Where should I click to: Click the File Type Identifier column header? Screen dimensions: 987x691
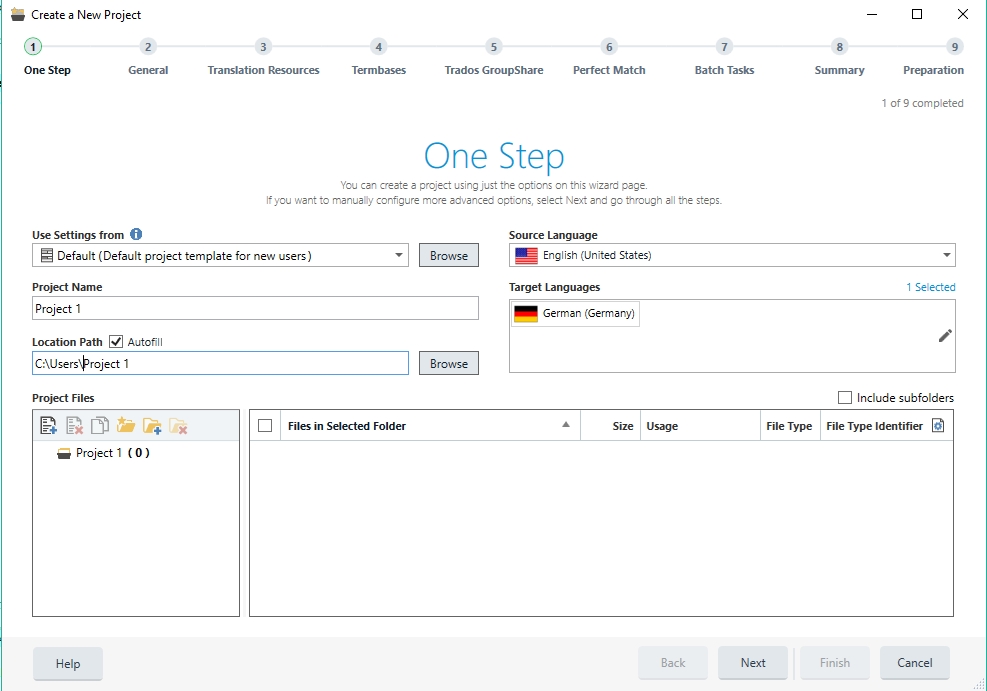pyautogui.click(x=874, y=426)
